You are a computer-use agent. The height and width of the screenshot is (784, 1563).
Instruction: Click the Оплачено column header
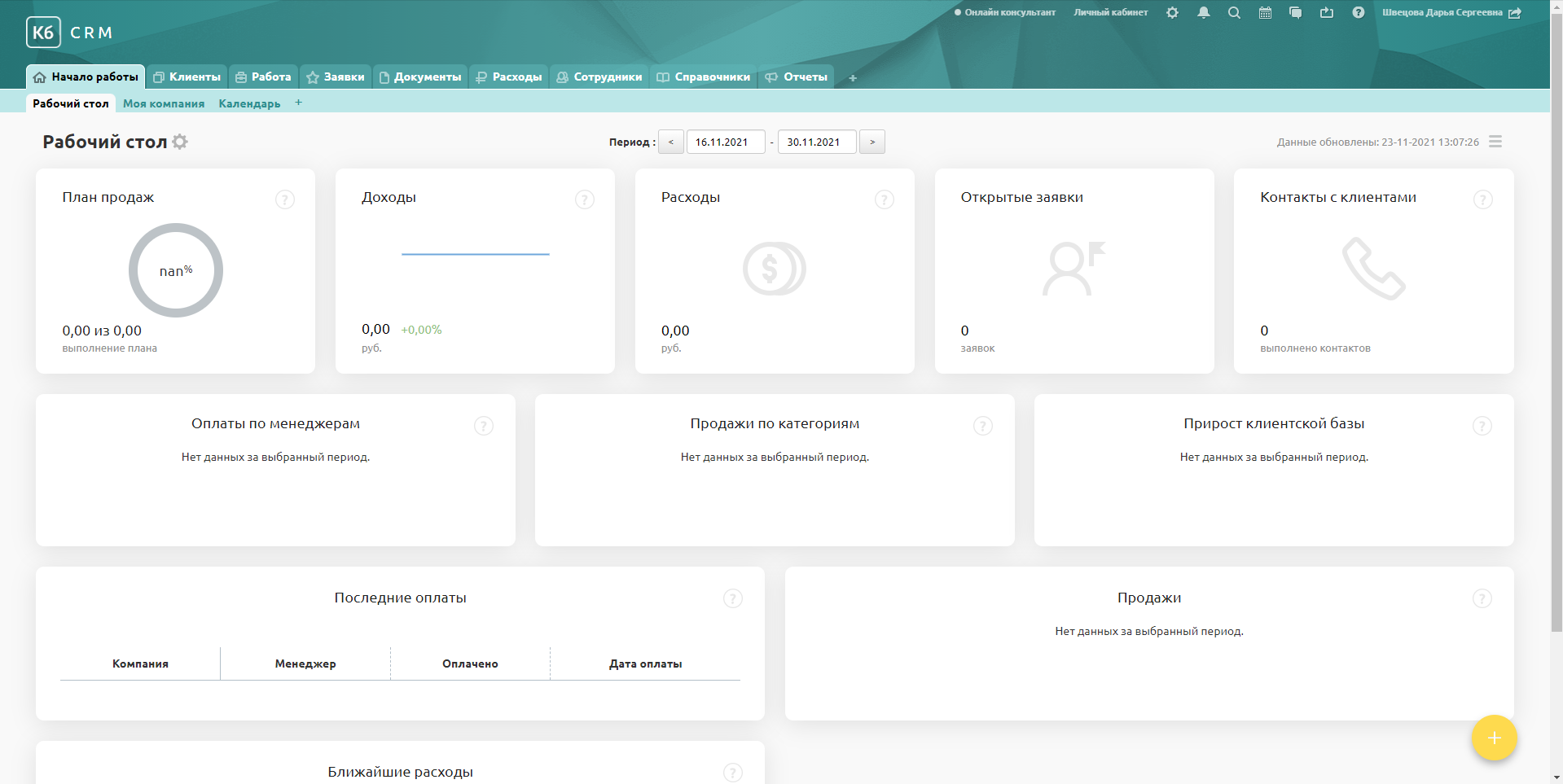(x=470, y=664)
